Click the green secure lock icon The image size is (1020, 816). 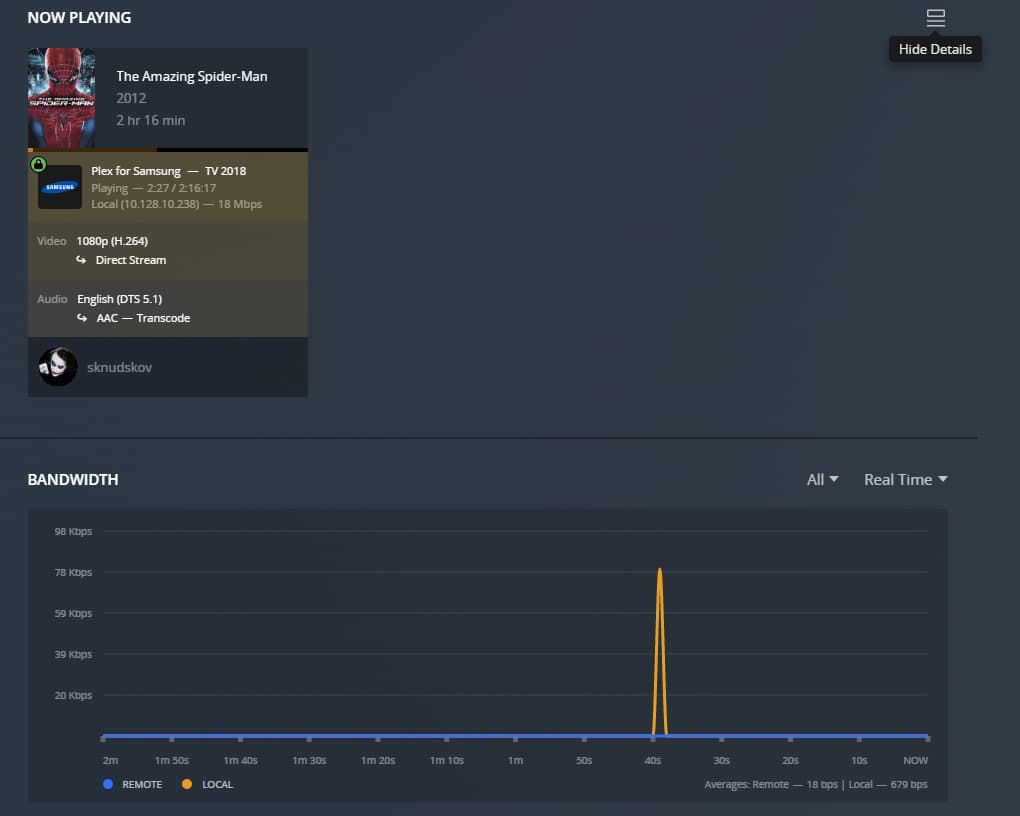38,164
